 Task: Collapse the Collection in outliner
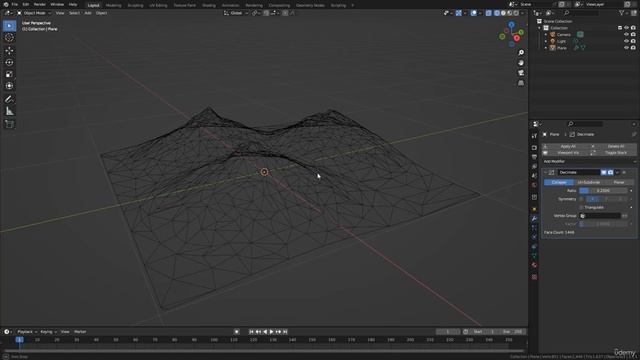click(x=539, y=28)
